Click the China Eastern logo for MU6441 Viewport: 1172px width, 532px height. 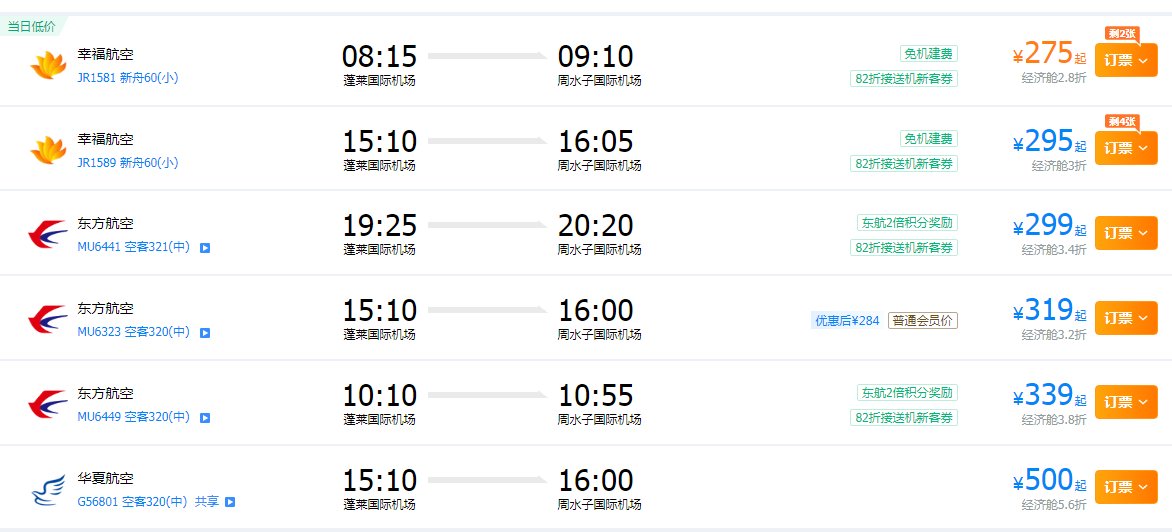click(47, 234)
